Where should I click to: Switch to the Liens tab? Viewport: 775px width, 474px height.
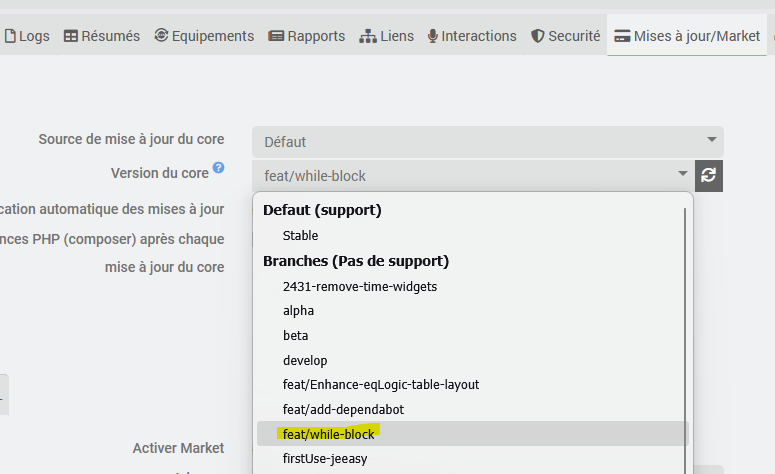[x=386, y=36]
